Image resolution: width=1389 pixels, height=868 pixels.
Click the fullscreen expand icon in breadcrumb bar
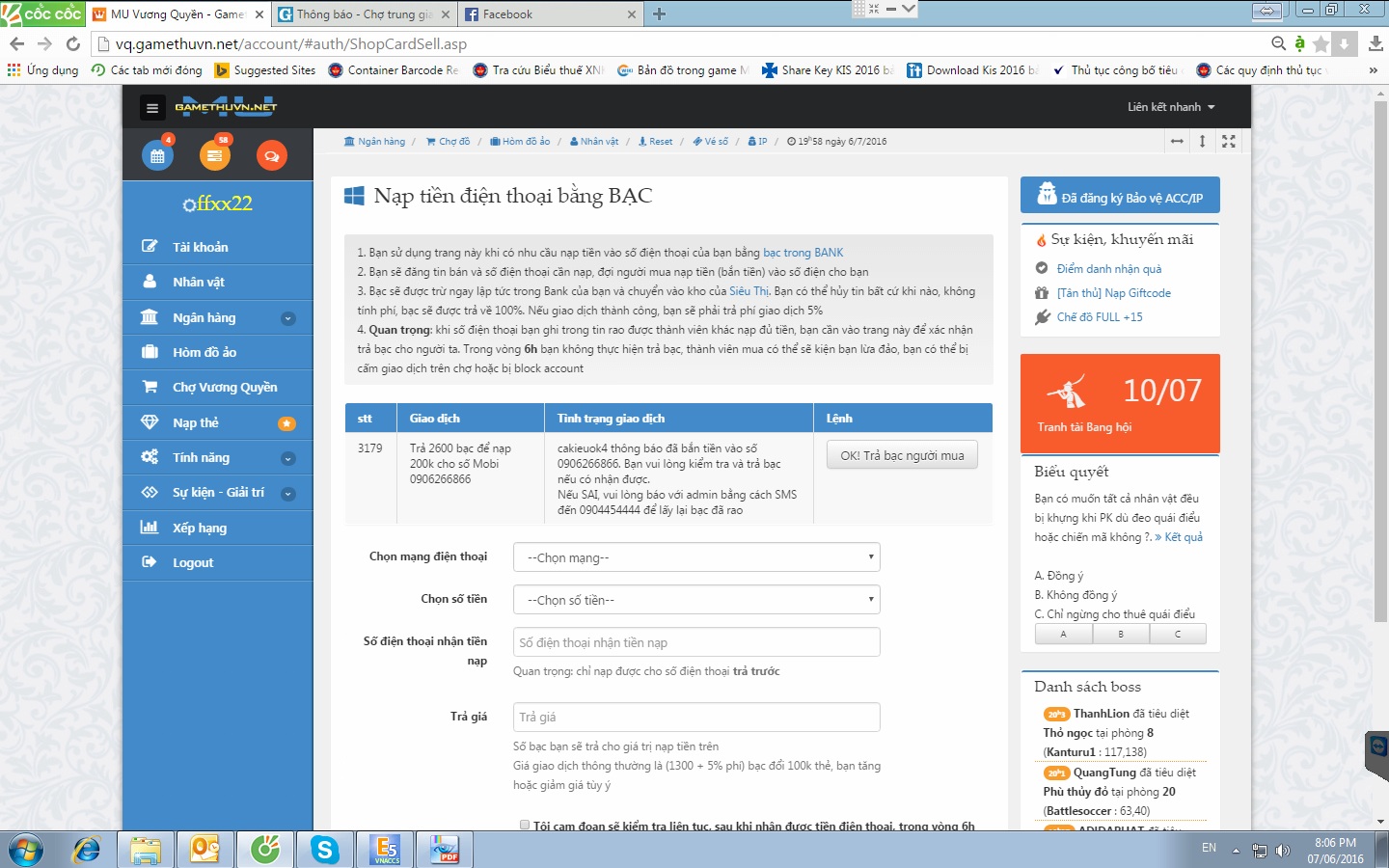coord(1228,142)
